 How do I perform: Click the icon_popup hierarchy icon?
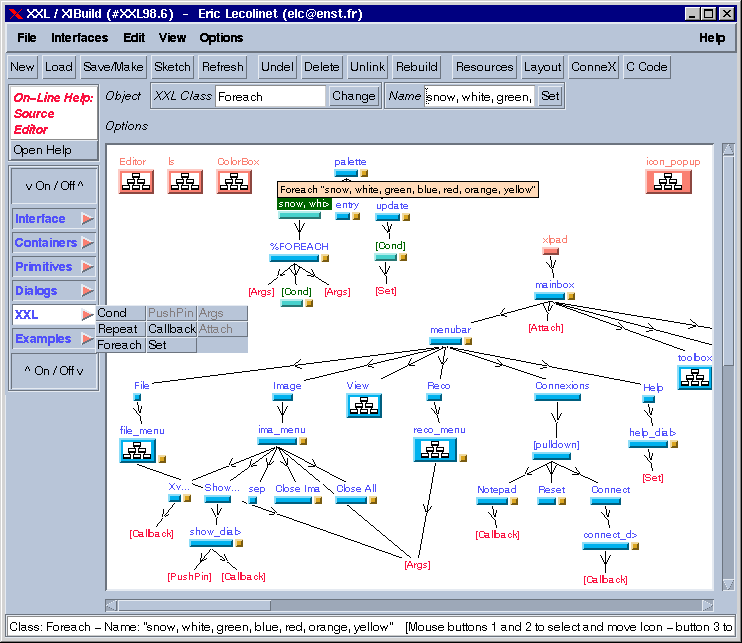[668, 182]
